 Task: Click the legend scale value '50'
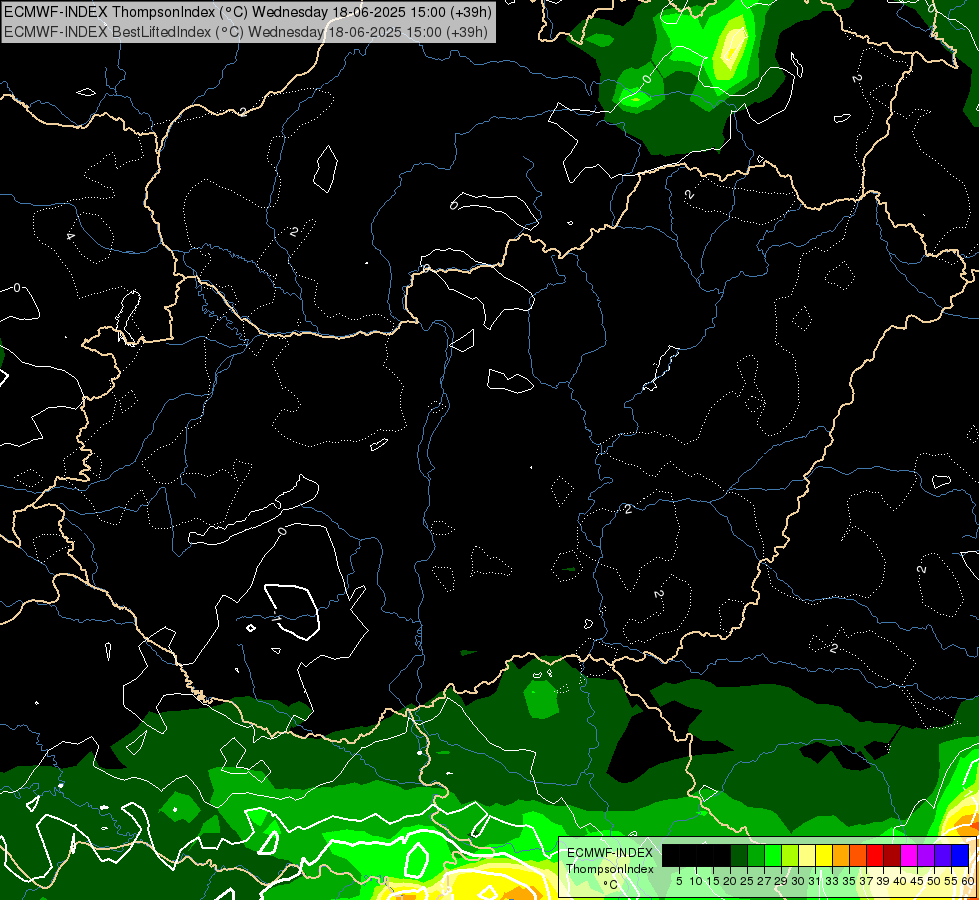(935, 881)
